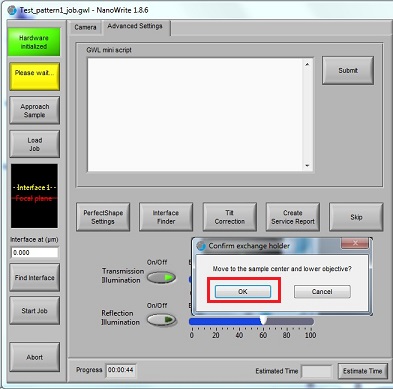Viewport: 393px width, 389px height.
Task: Click the Confirm exchange holder dialog icon
Action: pyautogui.click(x=201, y=246)
